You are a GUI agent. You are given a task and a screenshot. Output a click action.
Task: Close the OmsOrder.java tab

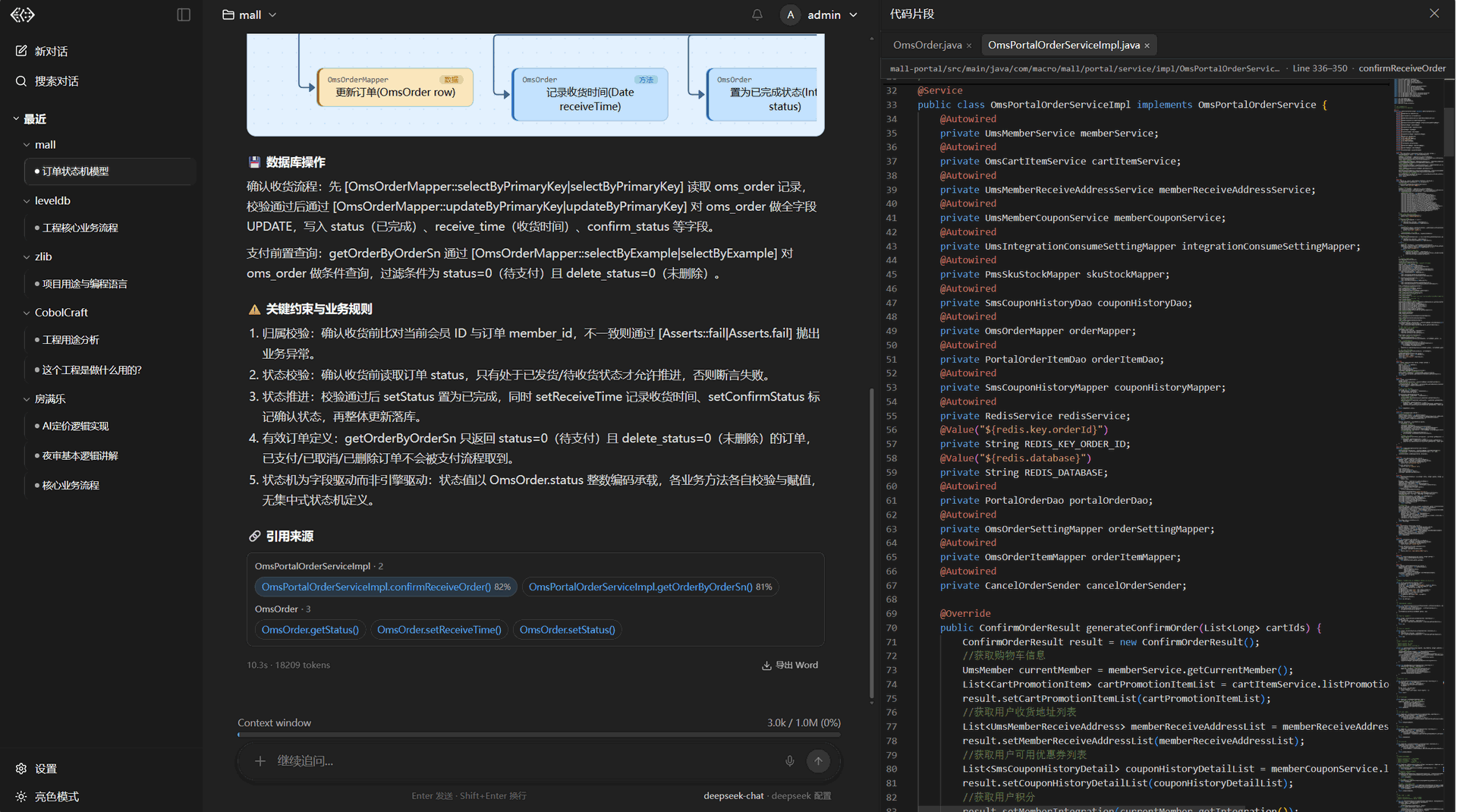click(x=969, y=46)
